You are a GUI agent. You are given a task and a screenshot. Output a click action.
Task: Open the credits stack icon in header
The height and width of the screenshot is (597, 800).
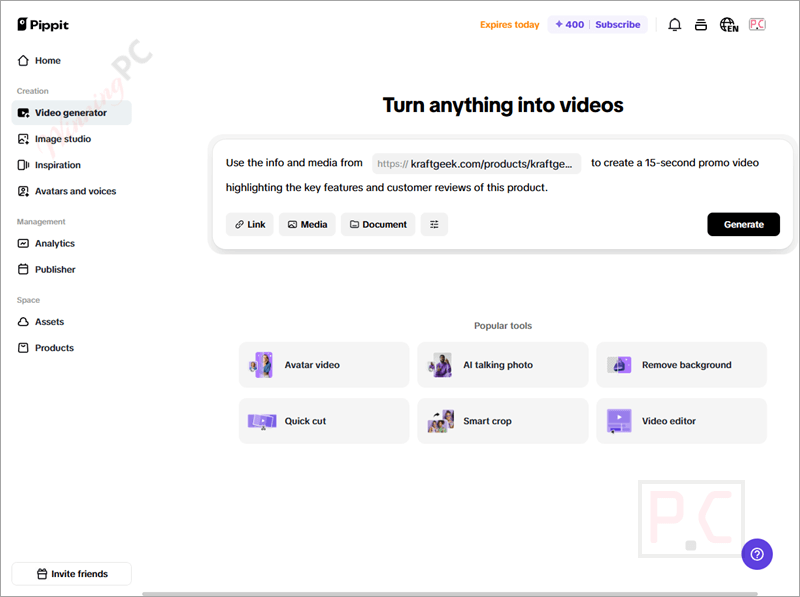point(701,24)
